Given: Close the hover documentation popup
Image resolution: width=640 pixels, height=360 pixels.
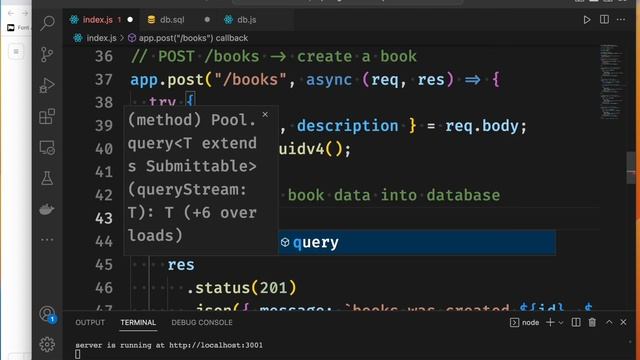Looking at the screenshot, I should pos(265,115).
